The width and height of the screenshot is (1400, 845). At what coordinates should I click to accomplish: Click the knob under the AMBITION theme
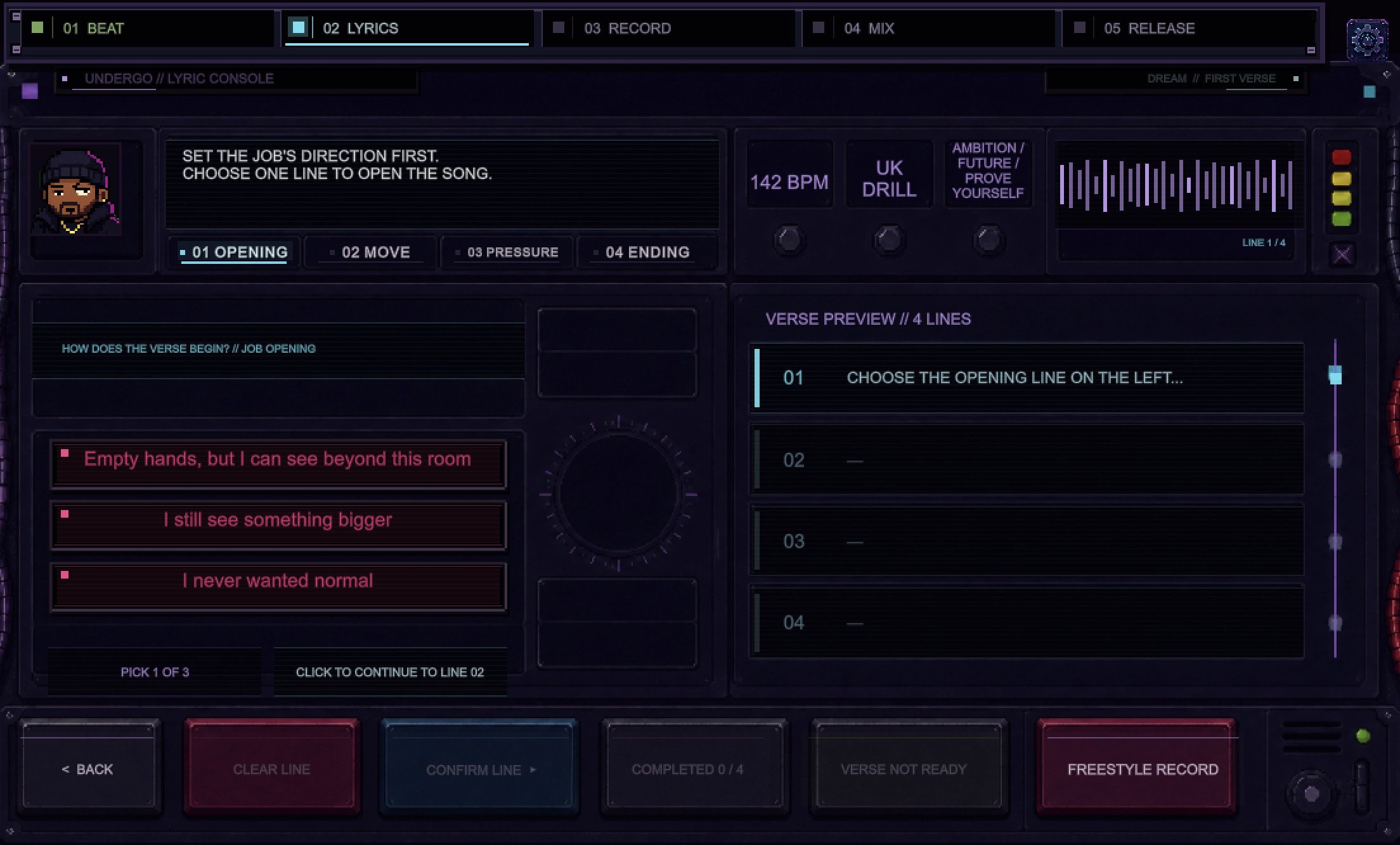[x=988, y=239]
